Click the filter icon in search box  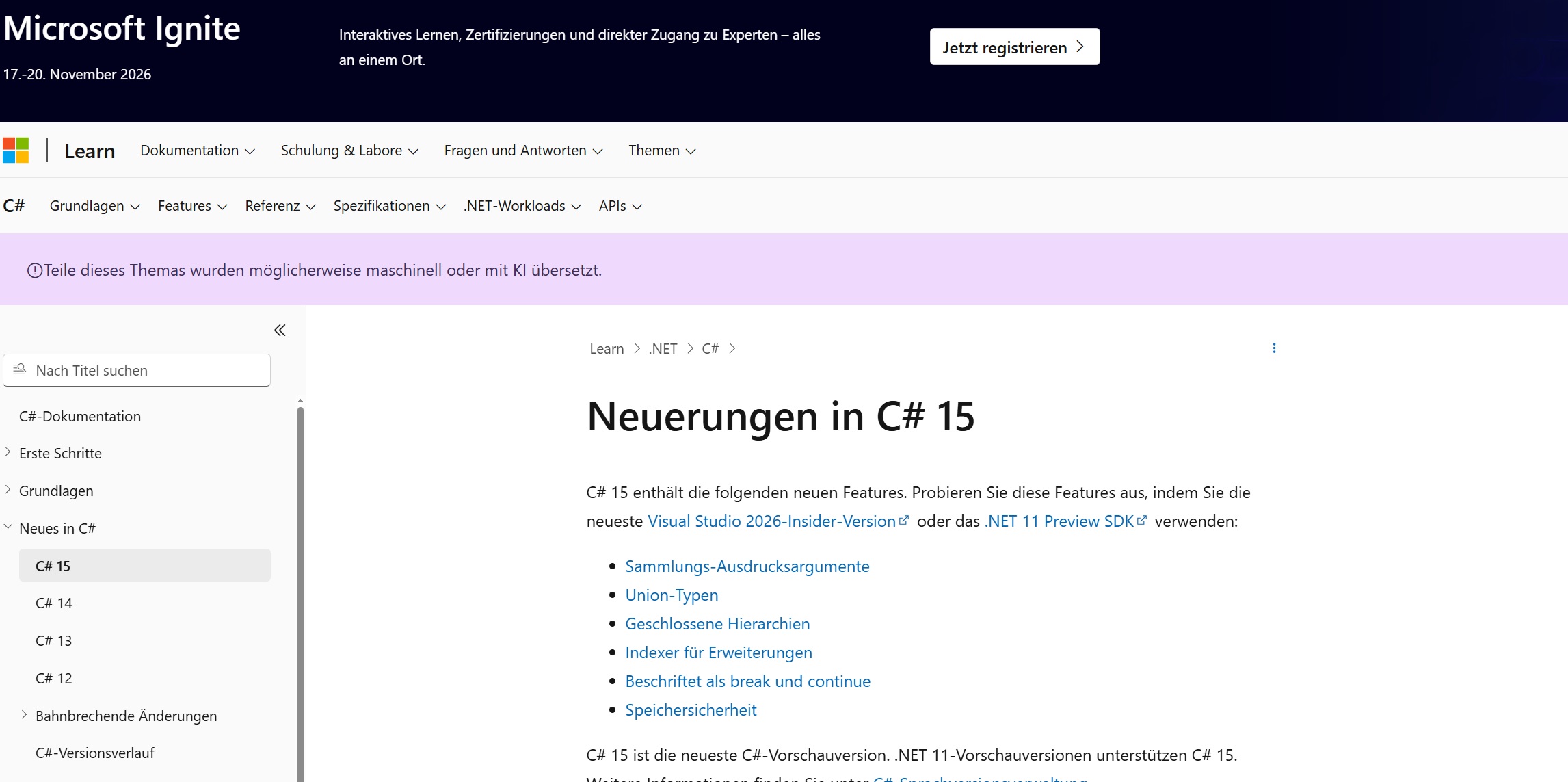tap(20, 369)
